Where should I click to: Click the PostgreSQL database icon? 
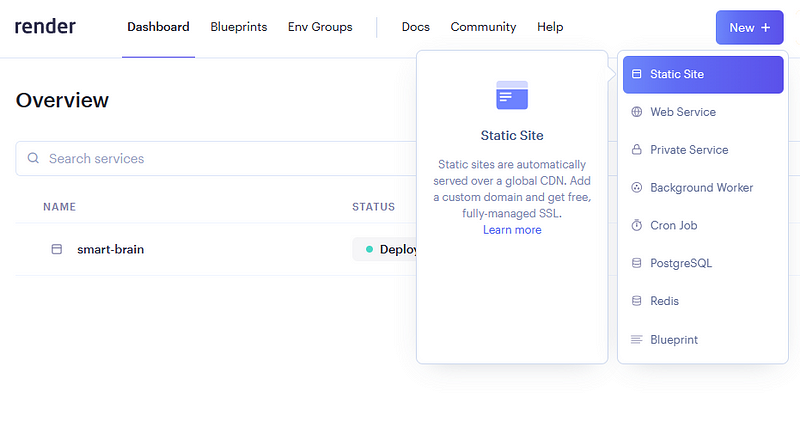tap(636, 263)
